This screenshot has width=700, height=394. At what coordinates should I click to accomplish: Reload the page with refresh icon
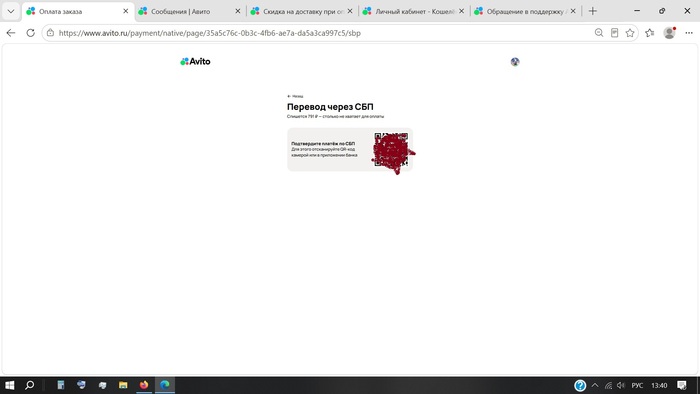pos(30,33)
